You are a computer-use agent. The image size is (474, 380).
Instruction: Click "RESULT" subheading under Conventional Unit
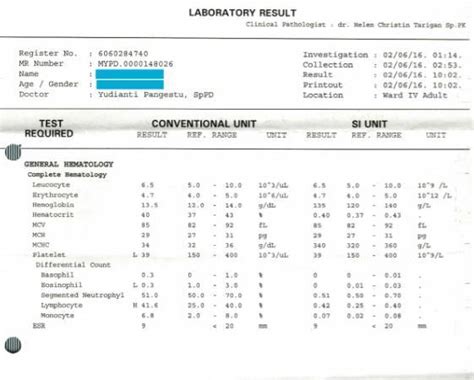pos(152,135)
